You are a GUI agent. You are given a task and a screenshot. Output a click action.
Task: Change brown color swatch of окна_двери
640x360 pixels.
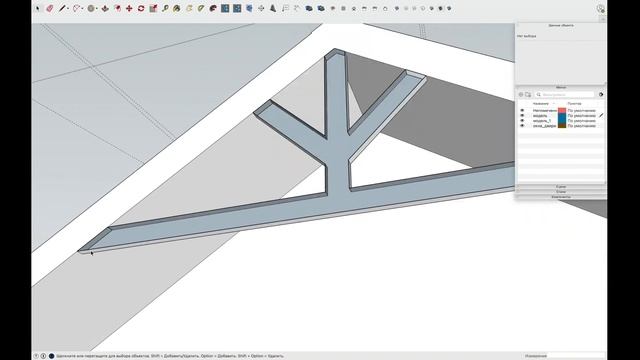[x=562, y=126]
